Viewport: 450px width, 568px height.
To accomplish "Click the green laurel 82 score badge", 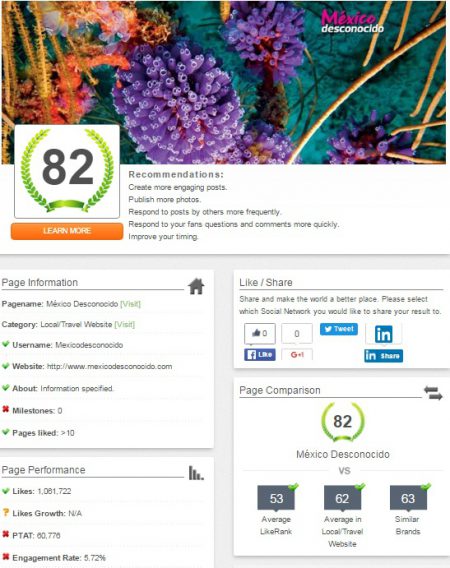I will click(67, 171).
